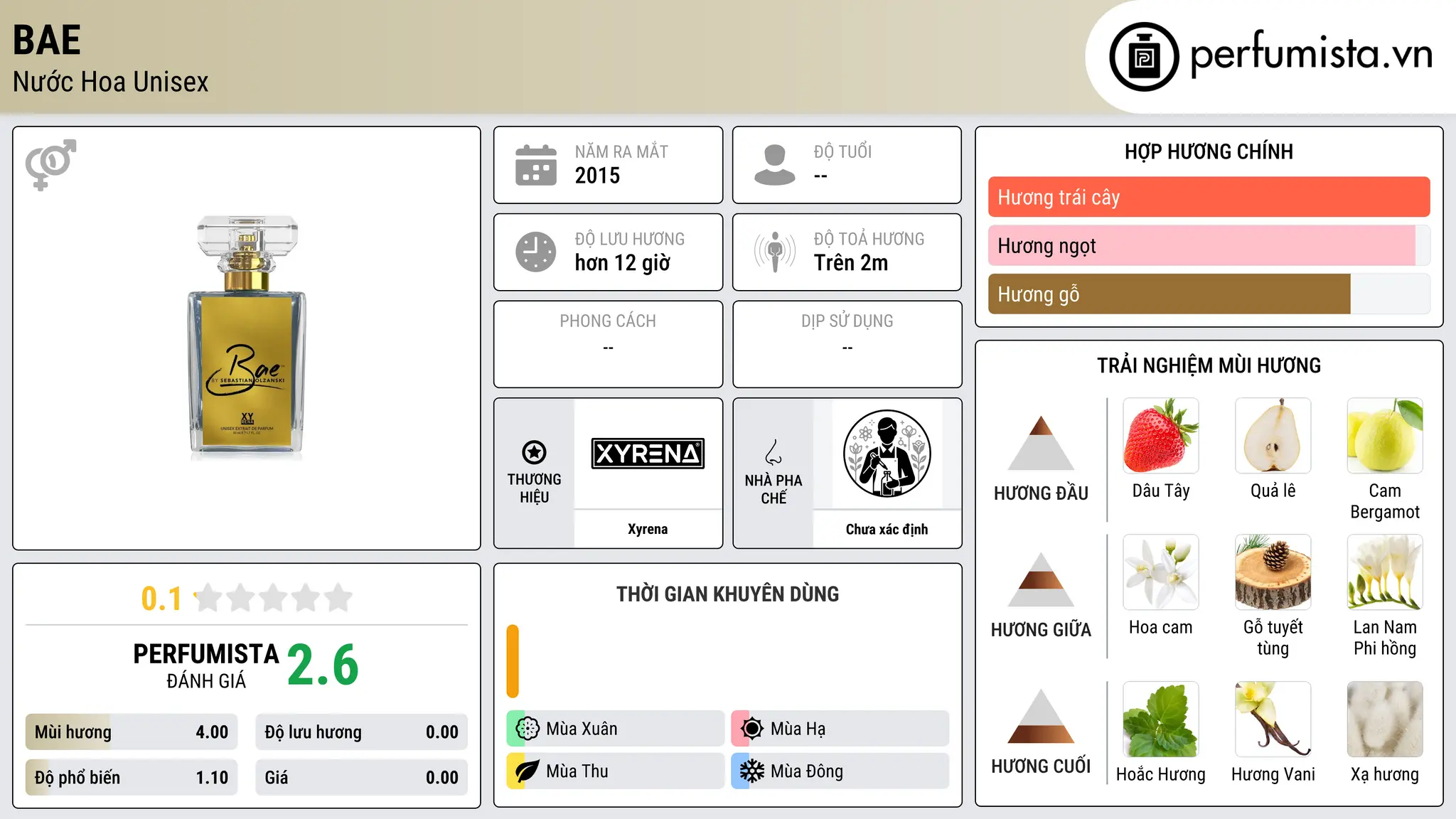Viewport: 1456px width, 819px height.
Task: Select the Mùa Xuân season button
Action: coord(616,729)
